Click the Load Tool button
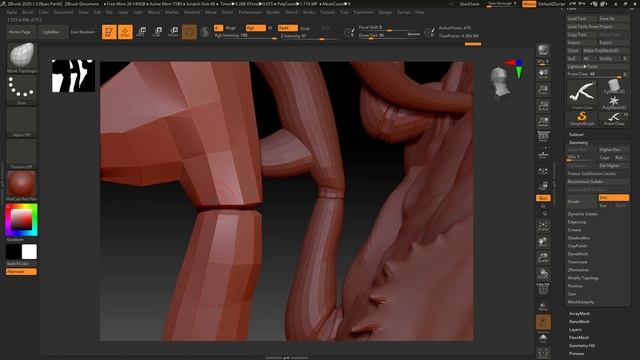Image resolution: width=640 pixels, height=360 pixels. [x=582, y=19]
